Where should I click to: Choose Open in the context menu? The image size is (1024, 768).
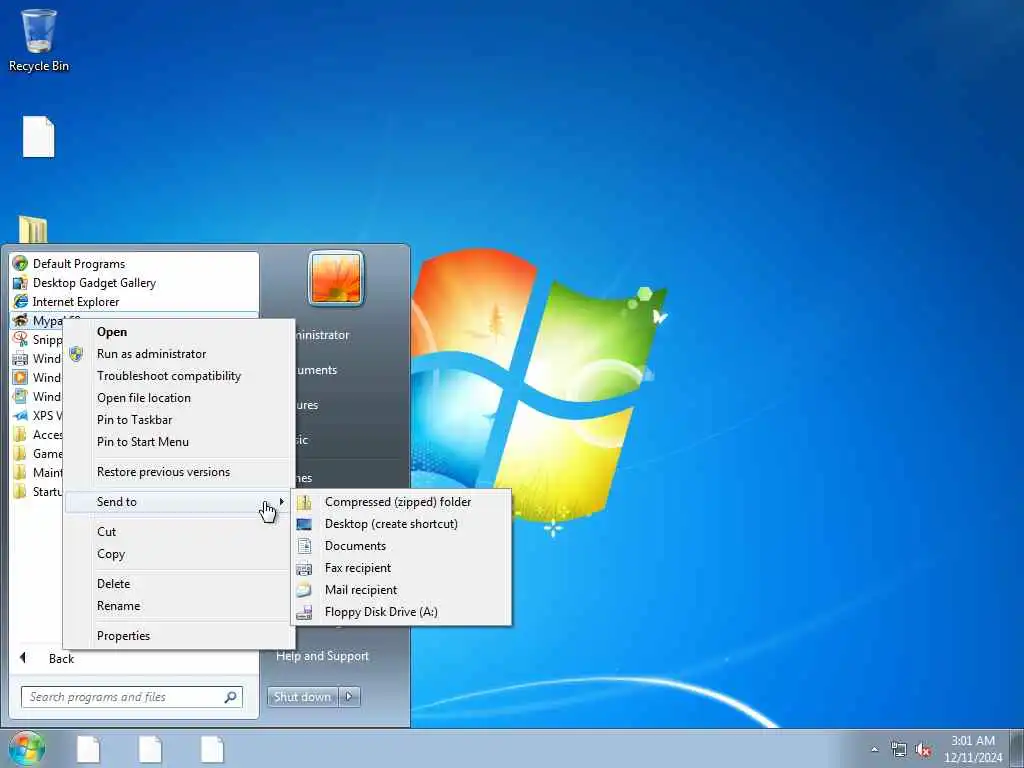112,332
